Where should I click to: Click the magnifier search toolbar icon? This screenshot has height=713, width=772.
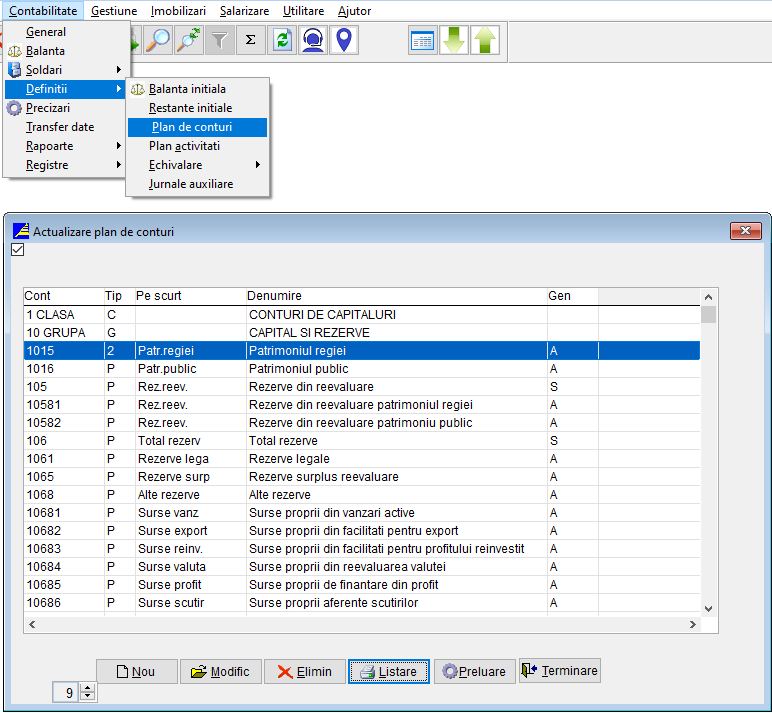click(158, 40)
